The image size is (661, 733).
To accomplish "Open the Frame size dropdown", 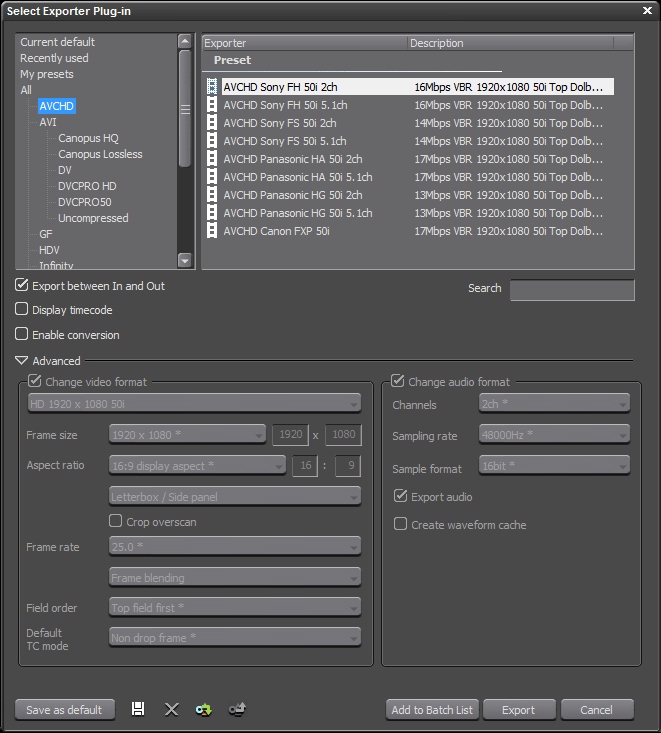I will pos(187,435).
